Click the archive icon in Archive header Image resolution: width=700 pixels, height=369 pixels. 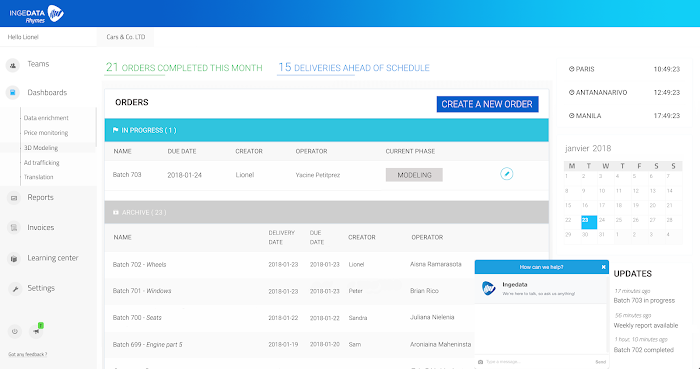[116, 213]
